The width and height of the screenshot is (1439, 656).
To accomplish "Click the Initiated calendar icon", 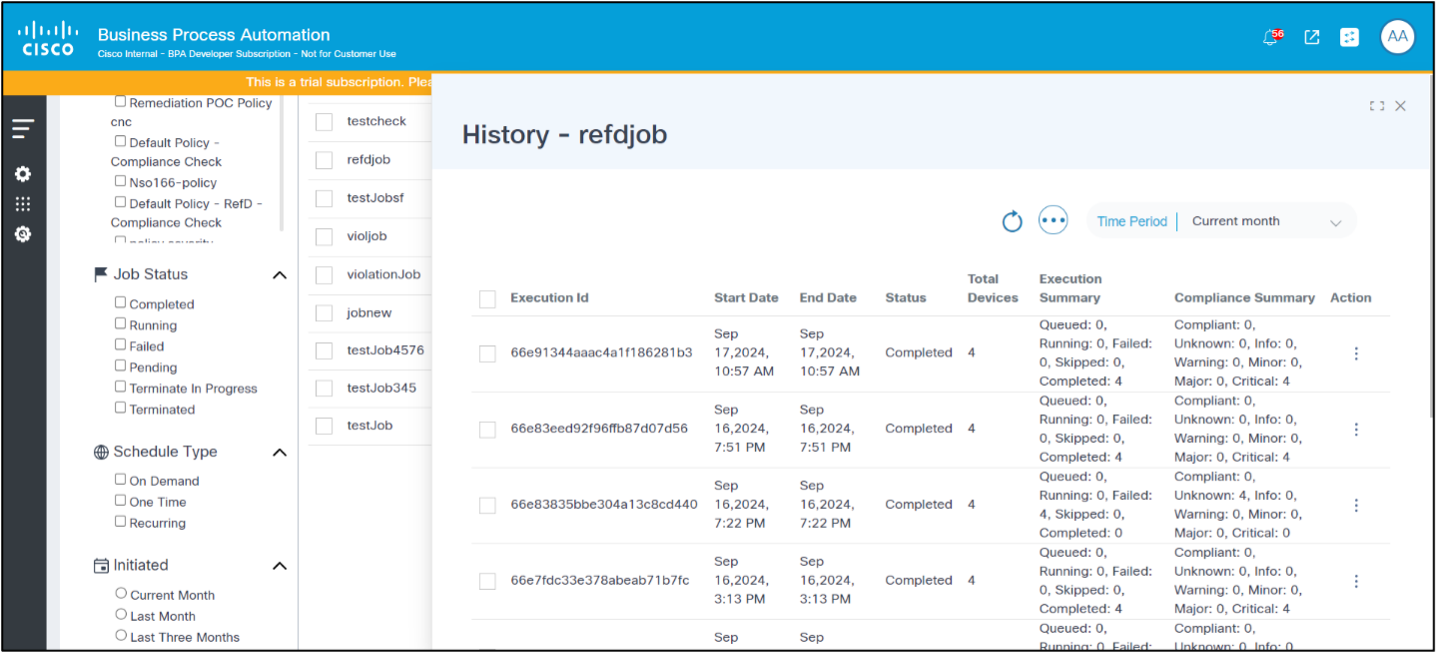I will 101,565.
